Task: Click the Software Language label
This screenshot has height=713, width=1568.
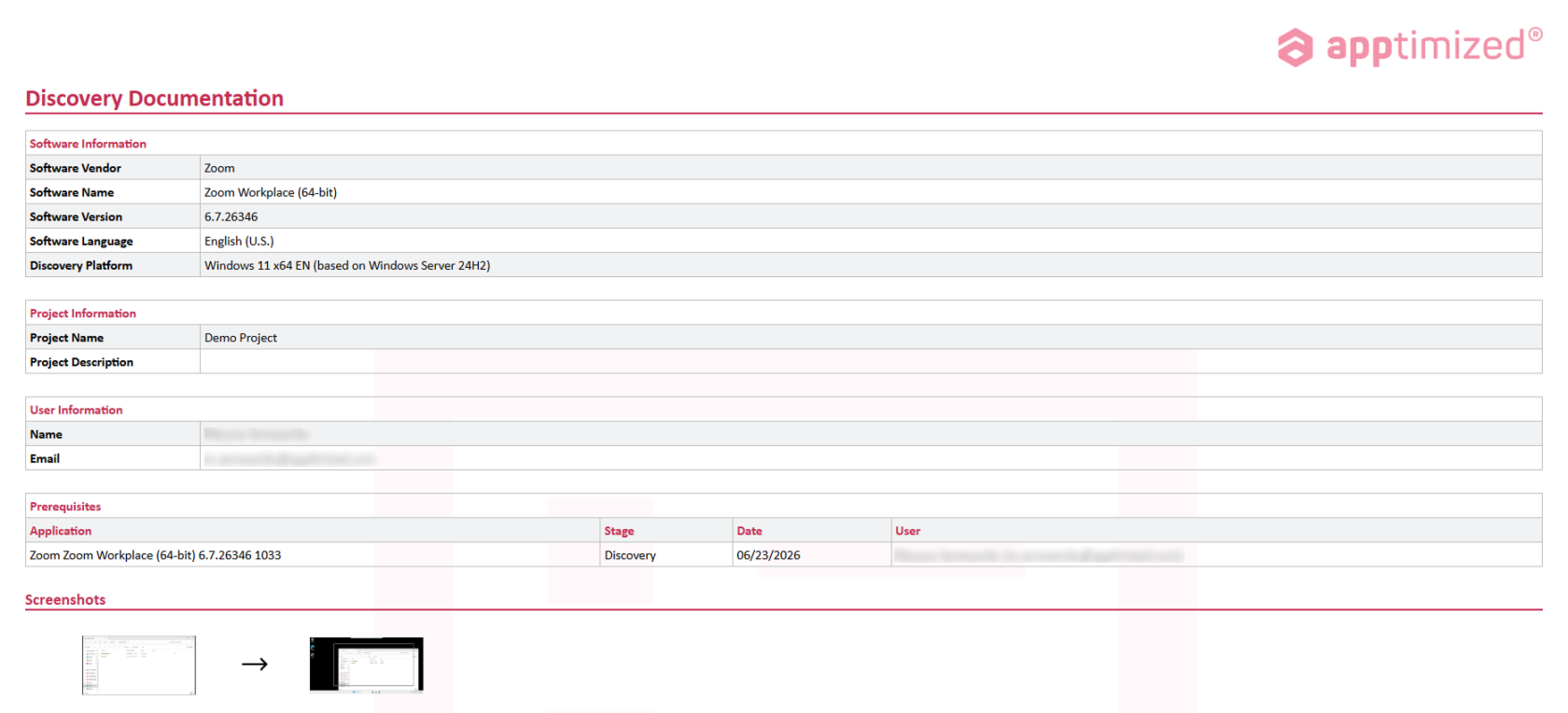Action: pos(81,241)
